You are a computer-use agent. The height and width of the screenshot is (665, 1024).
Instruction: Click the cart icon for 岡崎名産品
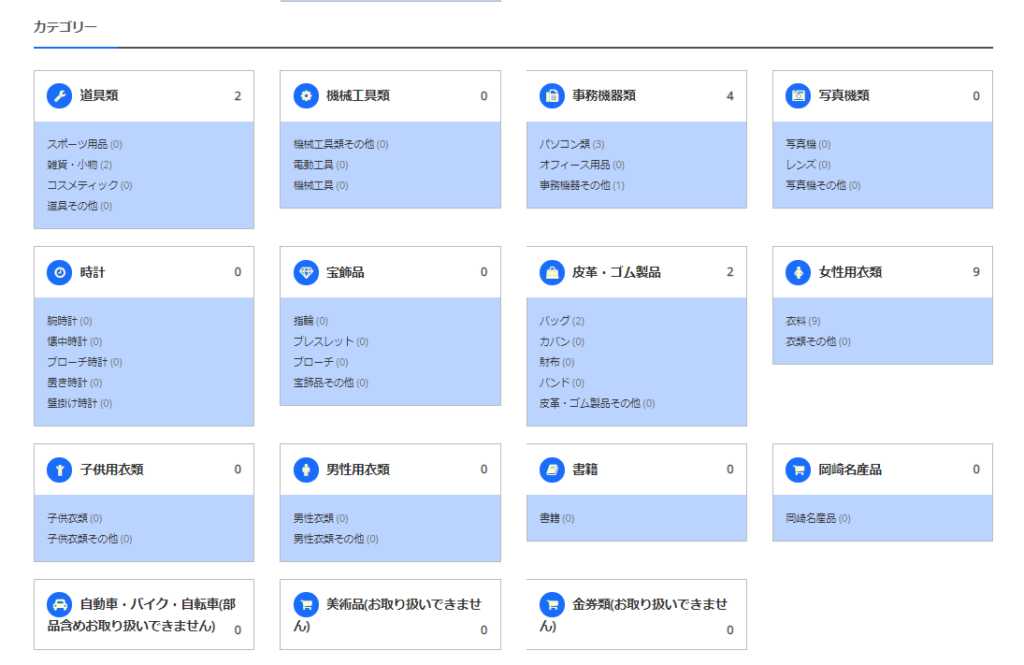coord(798,469)
